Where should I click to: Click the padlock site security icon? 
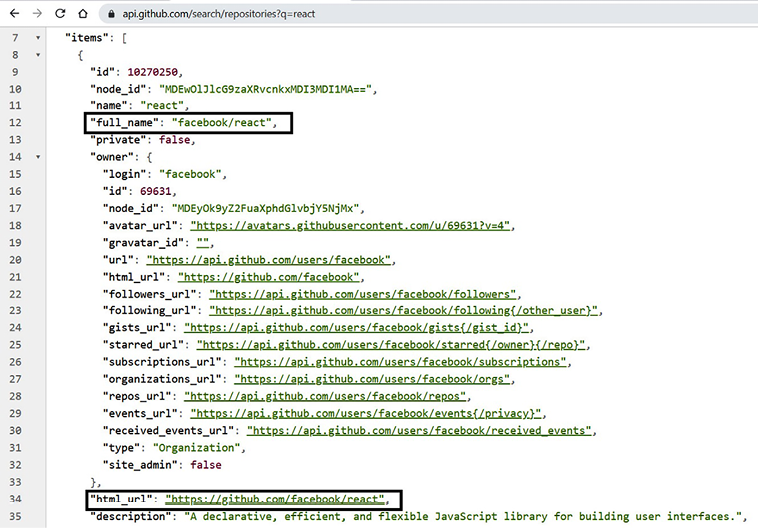pos(110,15)
